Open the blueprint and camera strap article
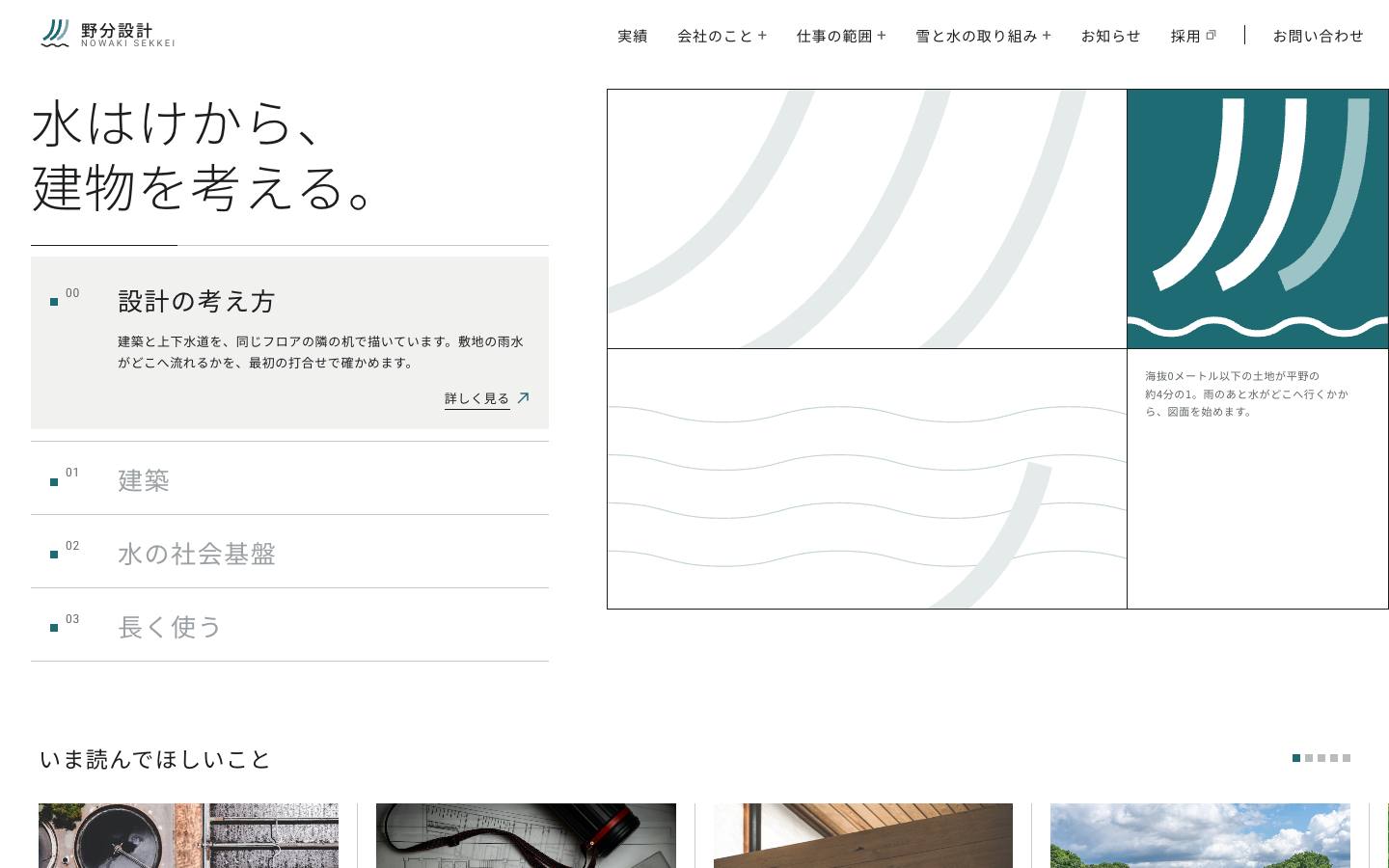 [x=526, y=835]
